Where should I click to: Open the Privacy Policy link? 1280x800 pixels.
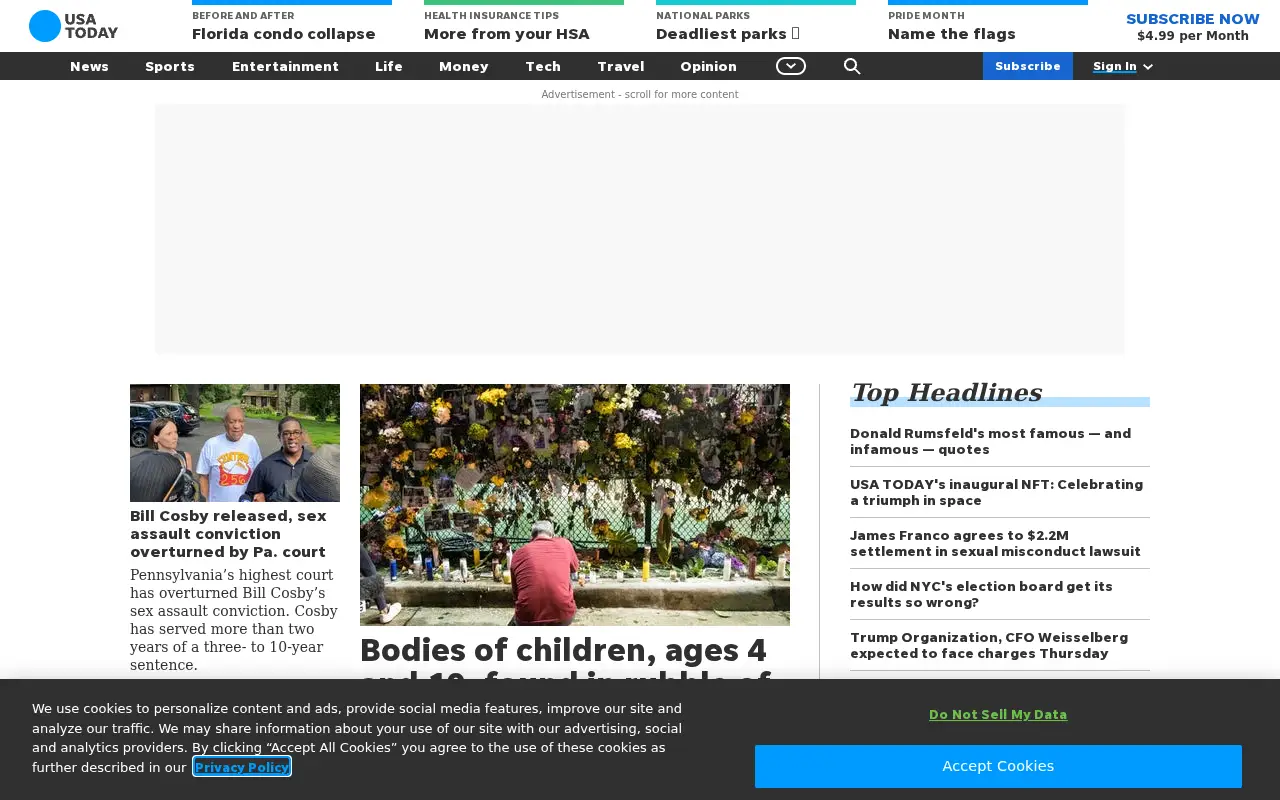coord(242,767)
